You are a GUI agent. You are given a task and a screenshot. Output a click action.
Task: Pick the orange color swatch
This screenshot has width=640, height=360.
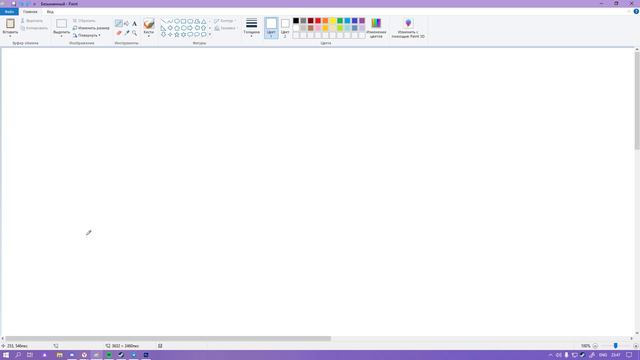325,20
